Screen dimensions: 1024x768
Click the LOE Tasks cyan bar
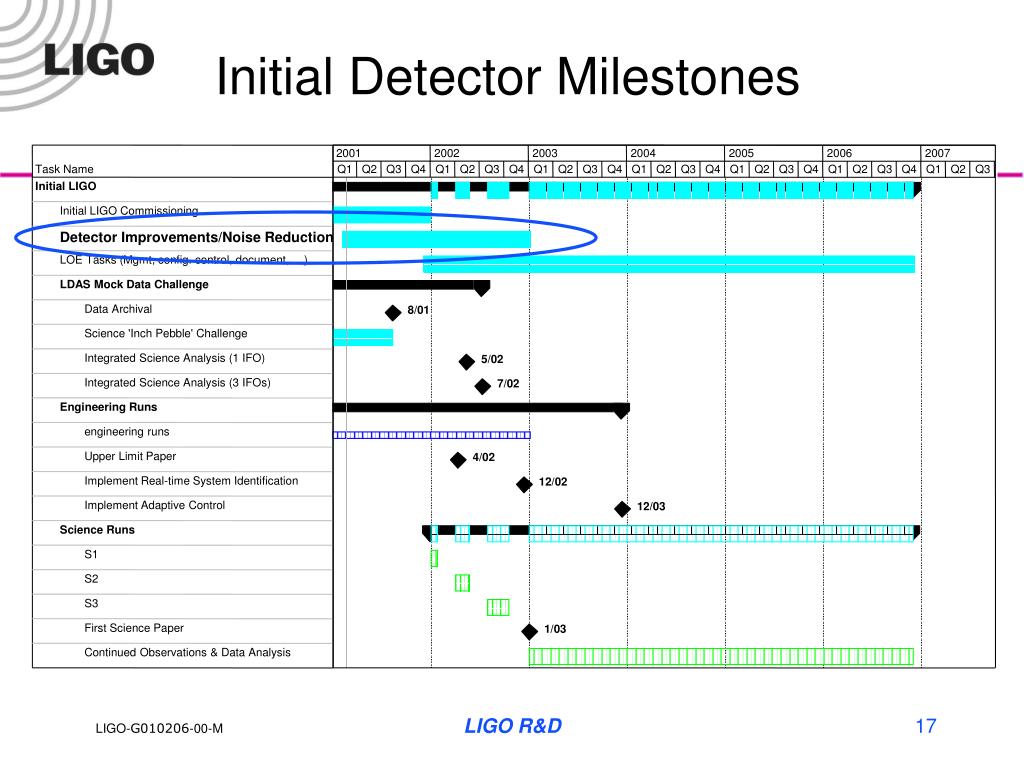pos(669,264)
